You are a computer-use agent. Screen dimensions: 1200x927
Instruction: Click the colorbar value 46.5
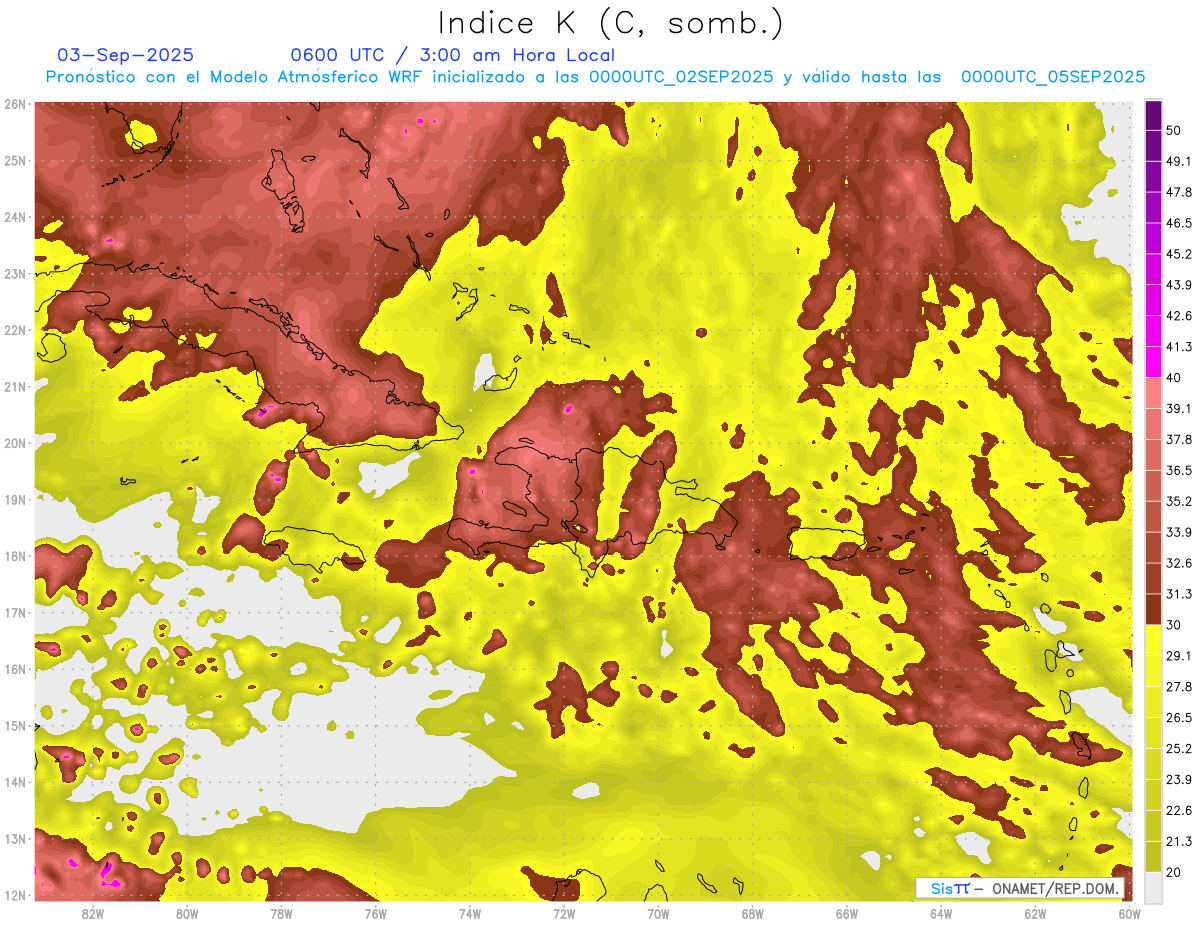pos(1179,223)
